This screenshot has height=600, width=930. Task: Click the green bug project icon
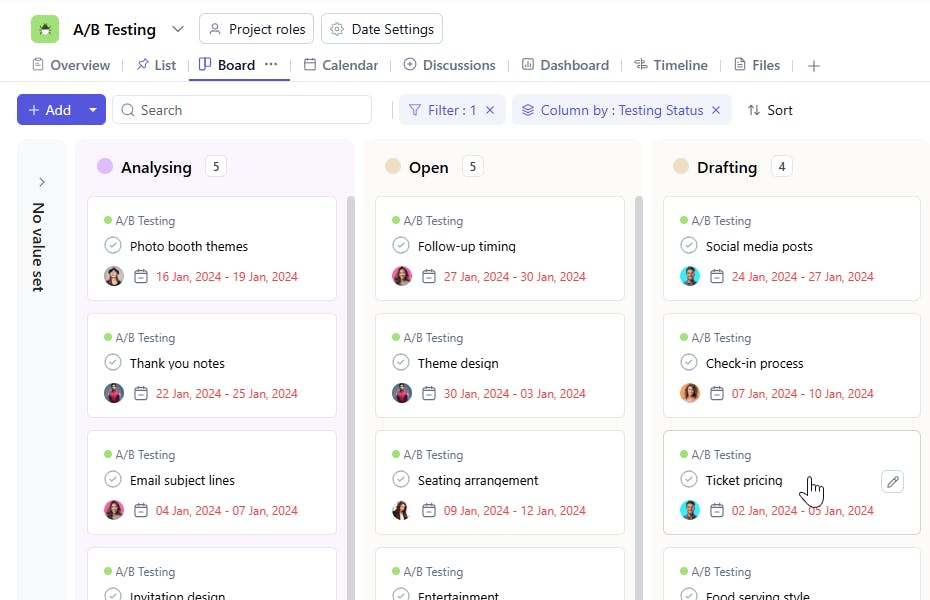(x=45, y=29)
